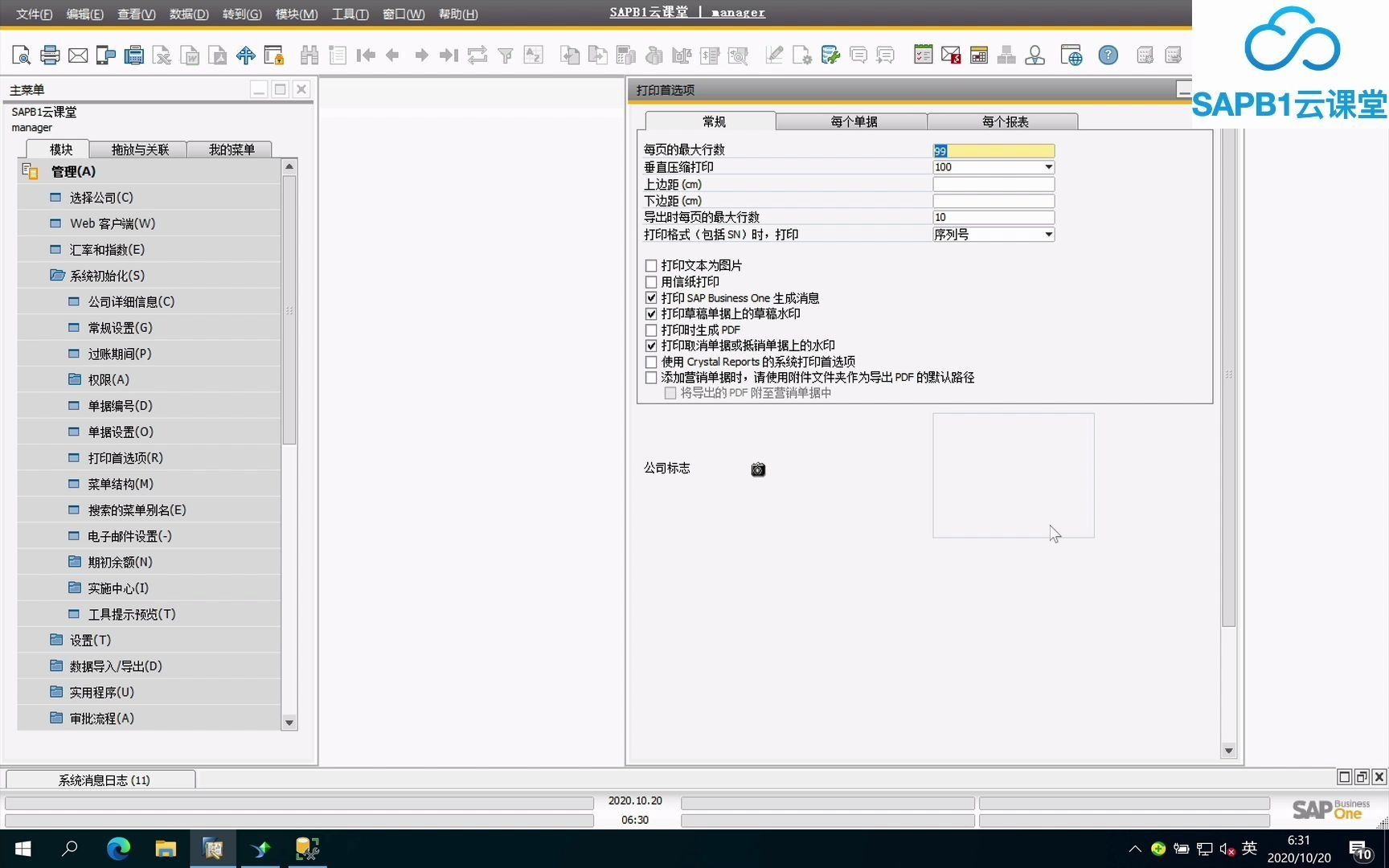Open 系统消息日志 at the bottom
This screenshot has width=1389, height=868.
point(100,779)
